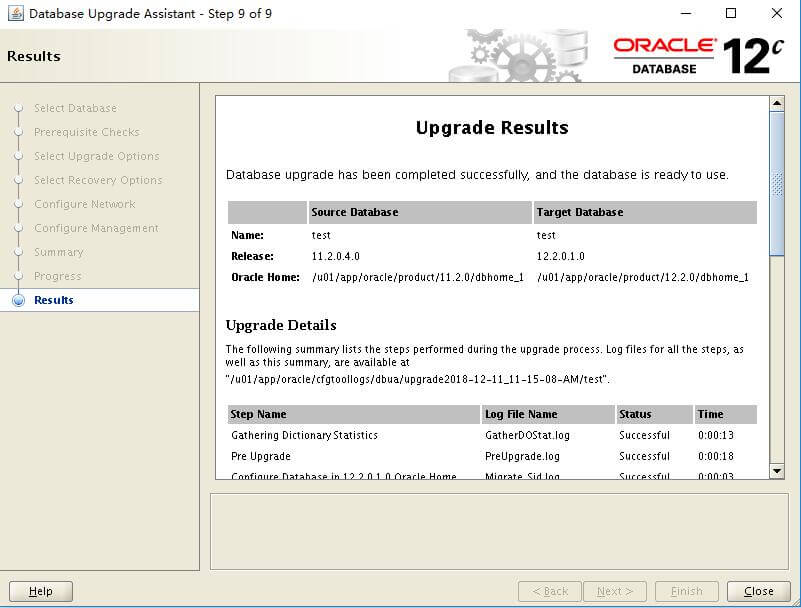Viewport: 801px width, 608px height.
Task: Click the source database name test
Action: point(321,236)
